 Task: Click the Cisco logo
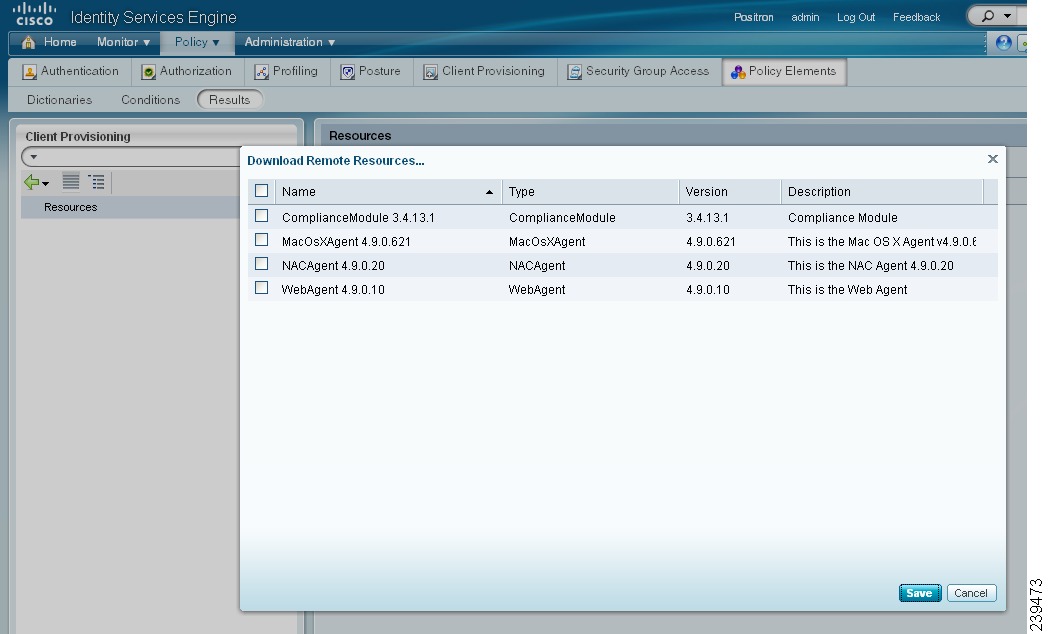(x=34, y=14)
